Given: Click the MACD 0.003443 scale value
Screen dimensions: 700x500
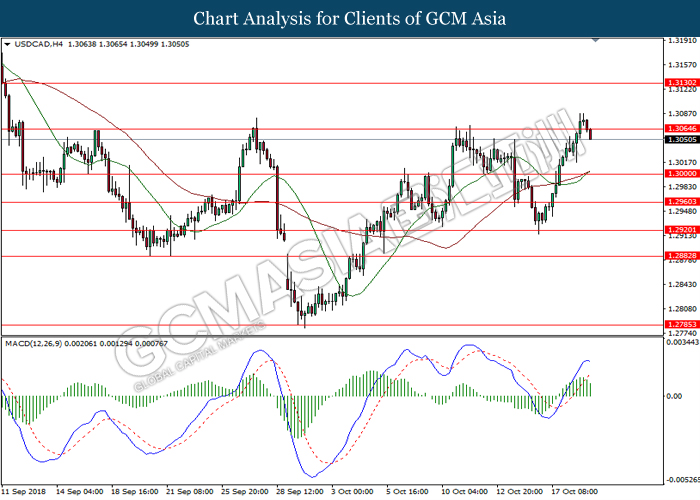Looking at the screenshot, I should (x=683, y=342).
